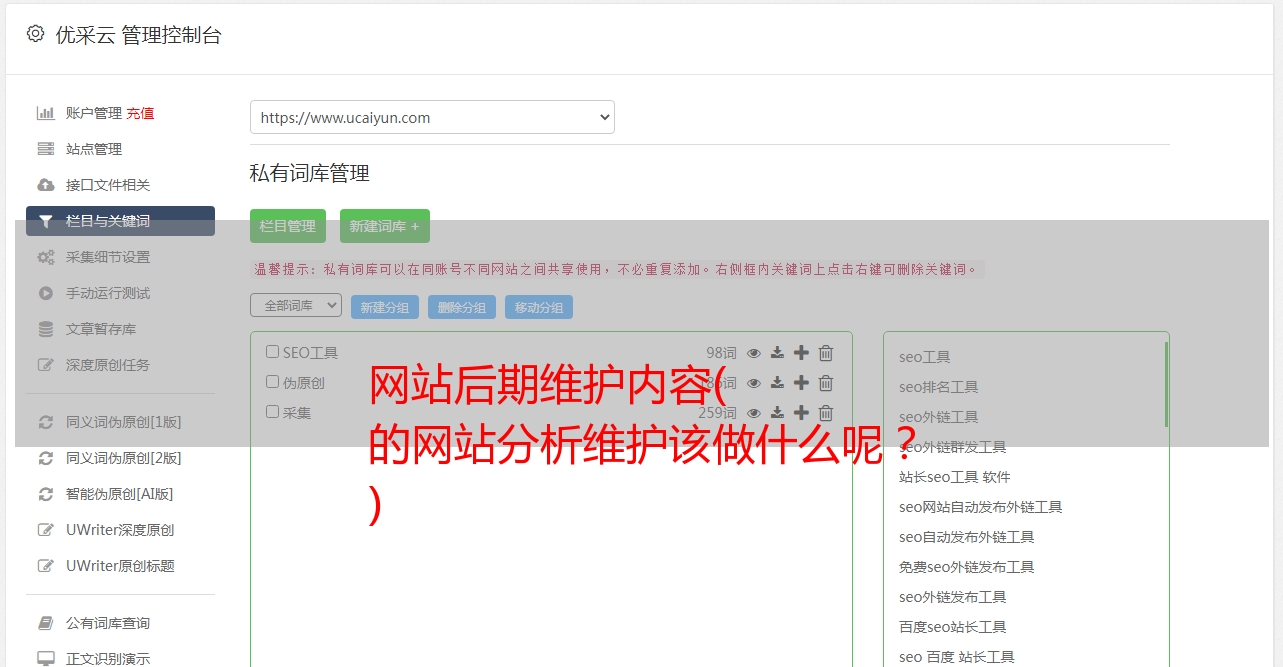Open UWriter原创标题

coord(120,566)
